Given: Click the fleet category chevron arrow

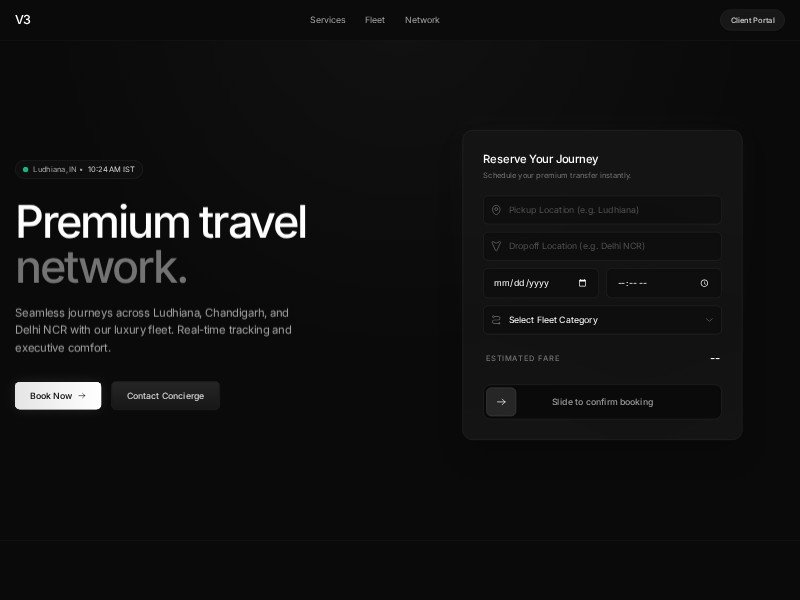Looking at the screenshot, I should (x=709, y=320).
